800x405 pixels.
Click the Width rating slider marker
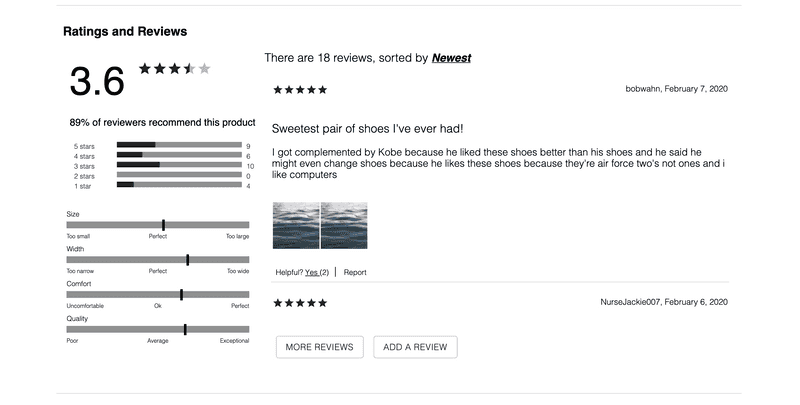[x=187, y=260]
